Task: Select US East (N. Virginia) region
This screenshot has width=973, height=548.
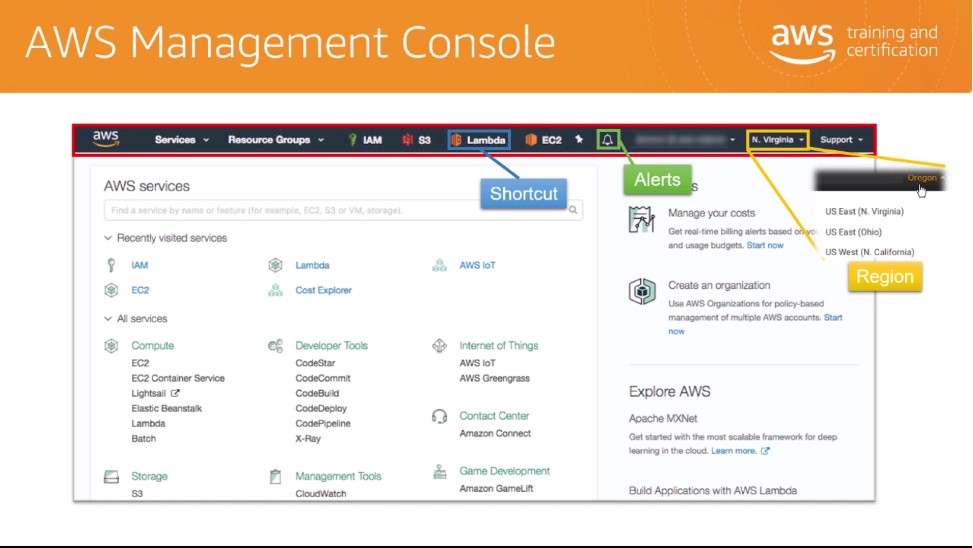Action: 864,212
